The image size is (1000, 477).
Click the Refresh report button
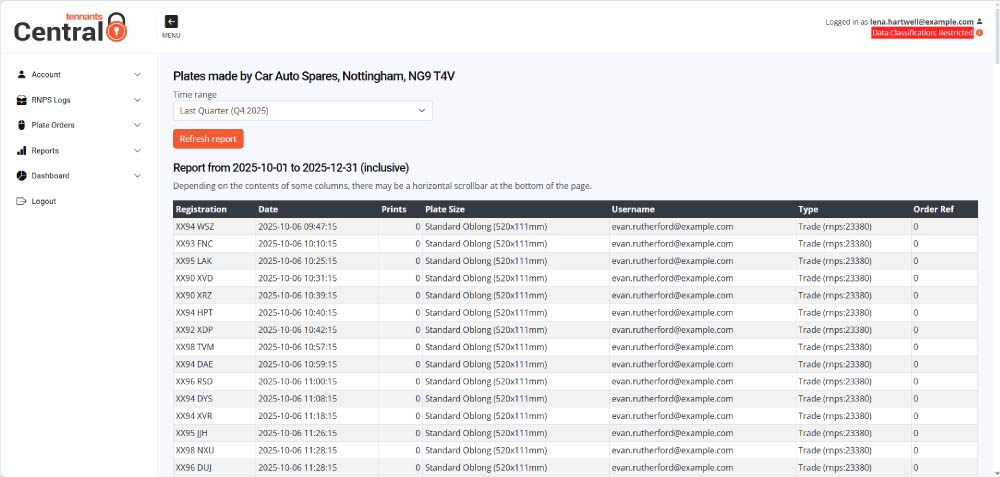point(208,139)
